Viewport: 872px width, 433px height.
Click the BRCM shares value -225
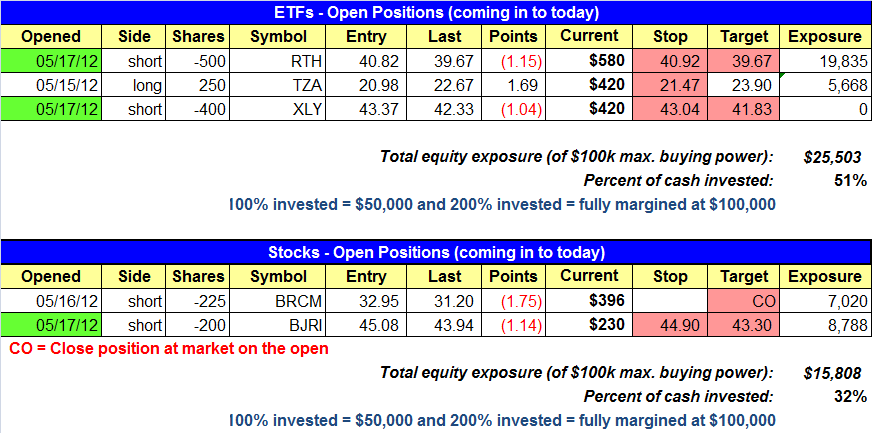point(199,301)
